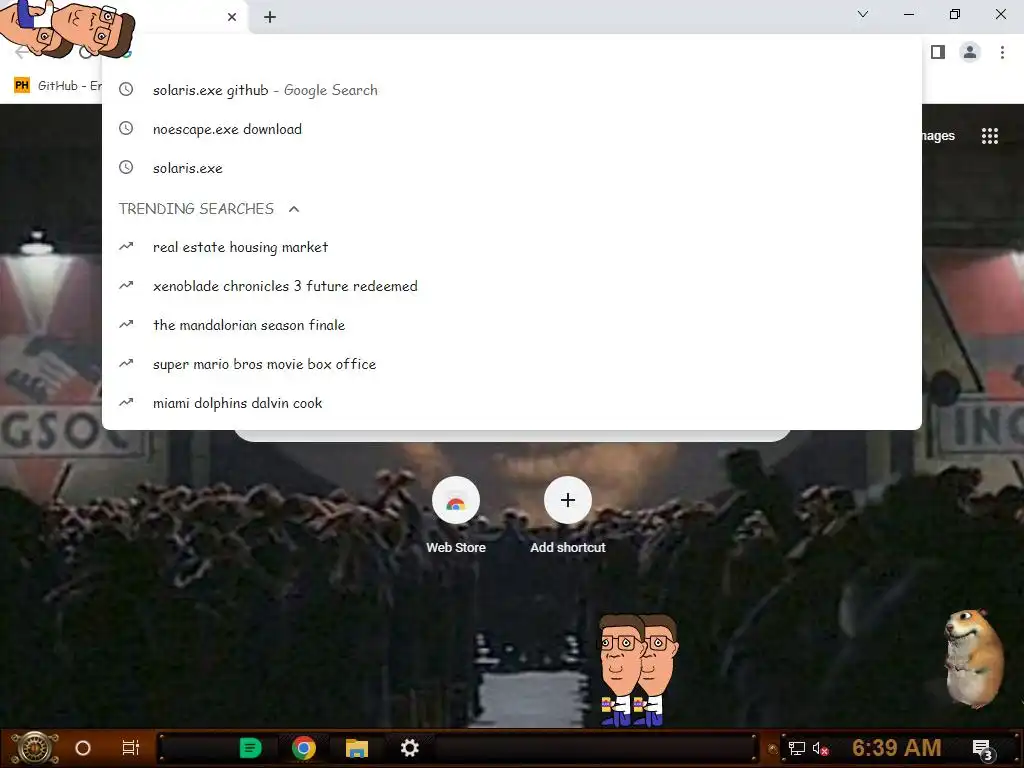1024x768 pixels.
Task: Open the Google apps grid icon
Action: point(989,136)
